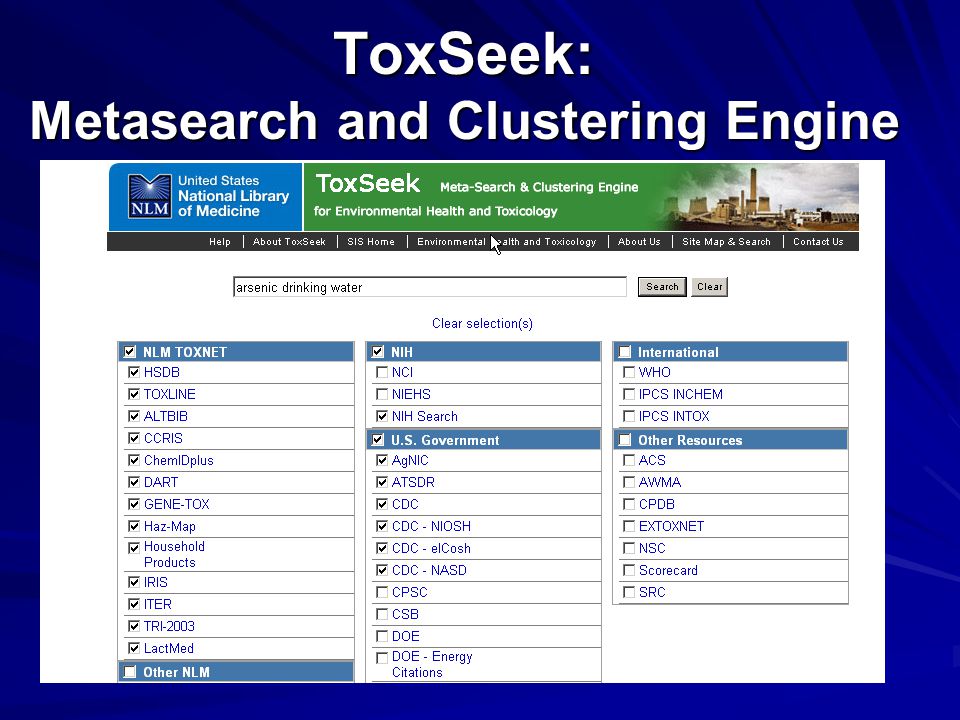This screenshot has width=960, height=720.
Task: Check the EXTOXNET checkbox
Action: pyautogui.click(x=629, y=527)
